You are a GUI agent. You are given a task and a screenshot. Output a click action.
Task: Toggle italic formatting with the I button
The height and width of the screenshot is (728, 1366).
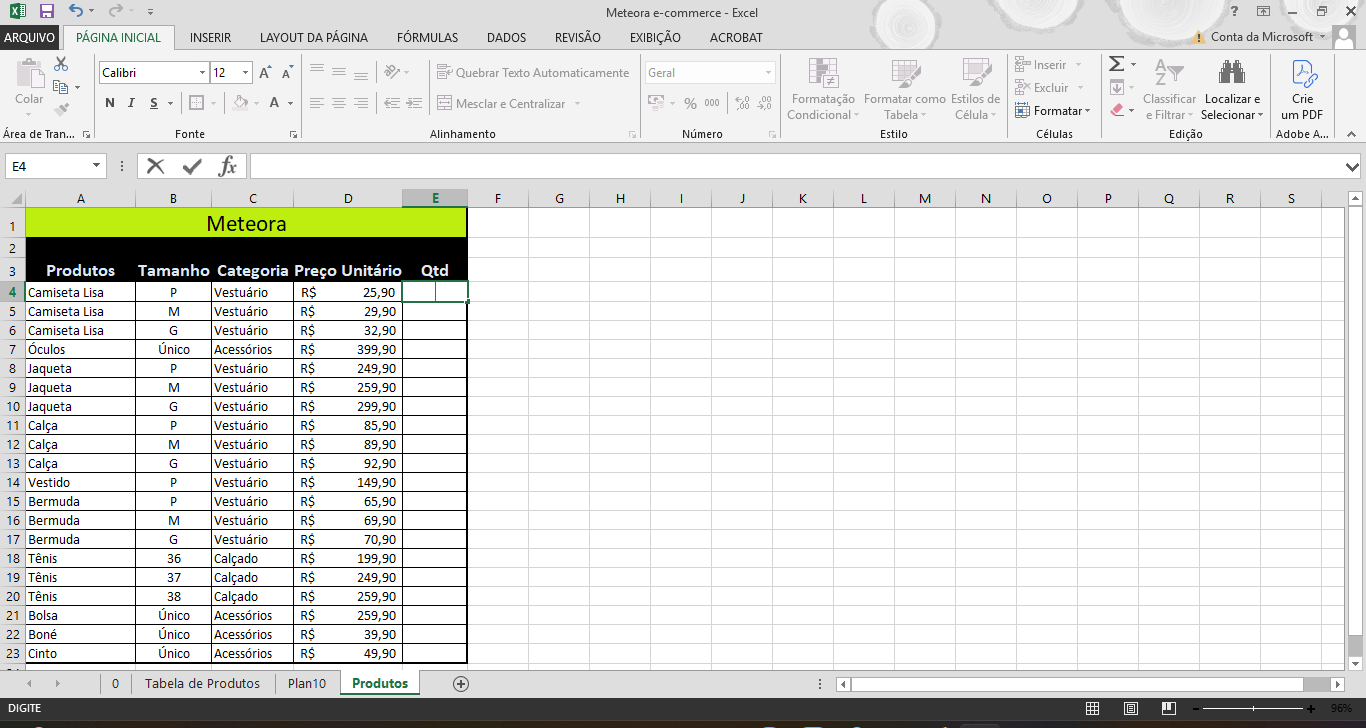[132, 103]
